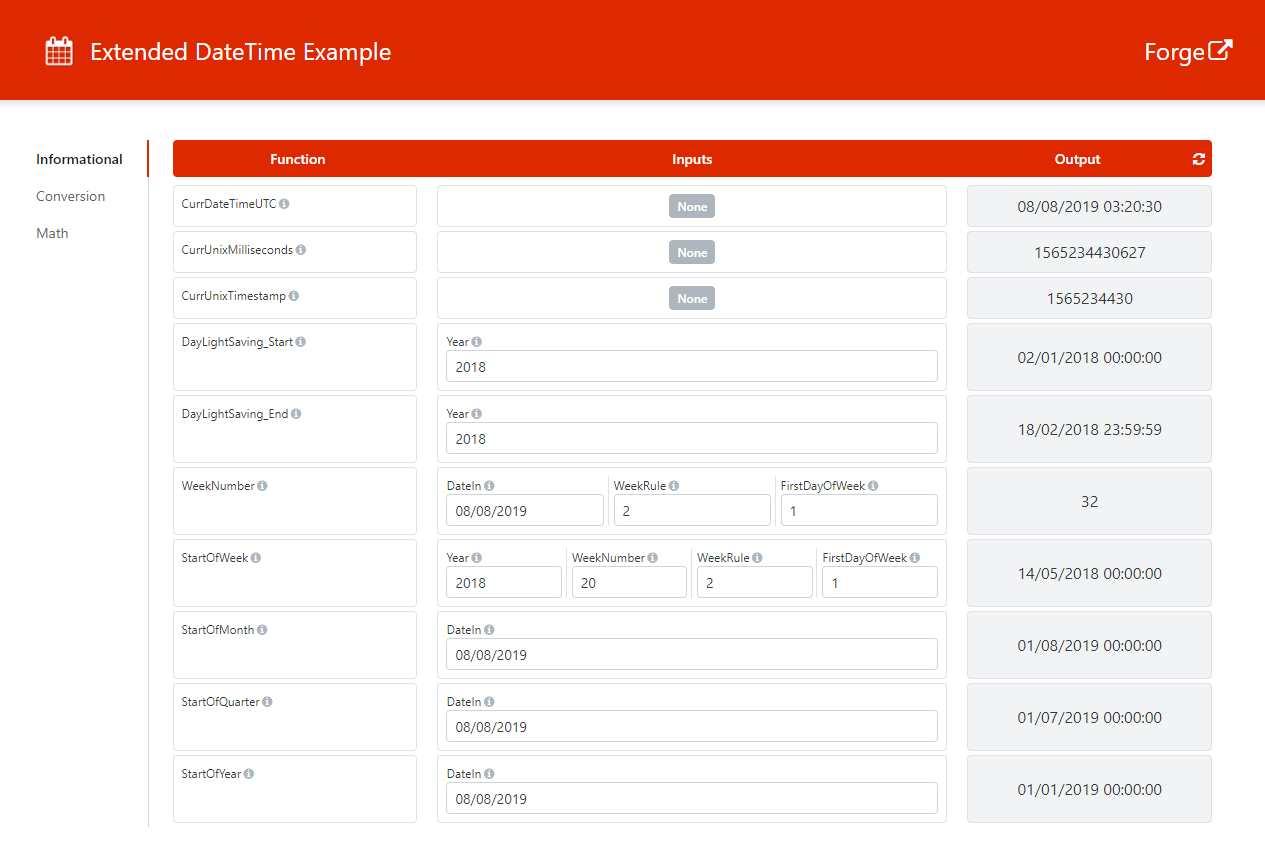The height and width of the screenshot is (841, 1265).
Task: Click info icon beside the WeekRule label in WeekNumber row
Action: coord(674,486)
